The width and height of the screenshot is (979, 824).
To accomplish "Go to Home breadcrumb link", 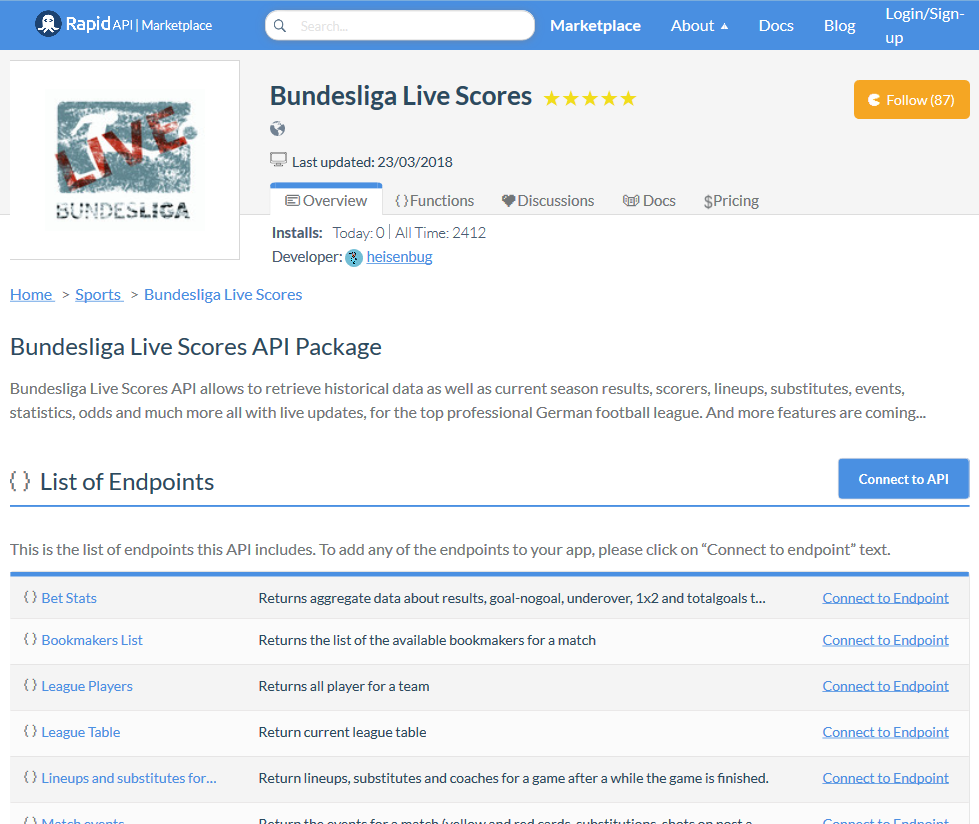I will [31, 294].
